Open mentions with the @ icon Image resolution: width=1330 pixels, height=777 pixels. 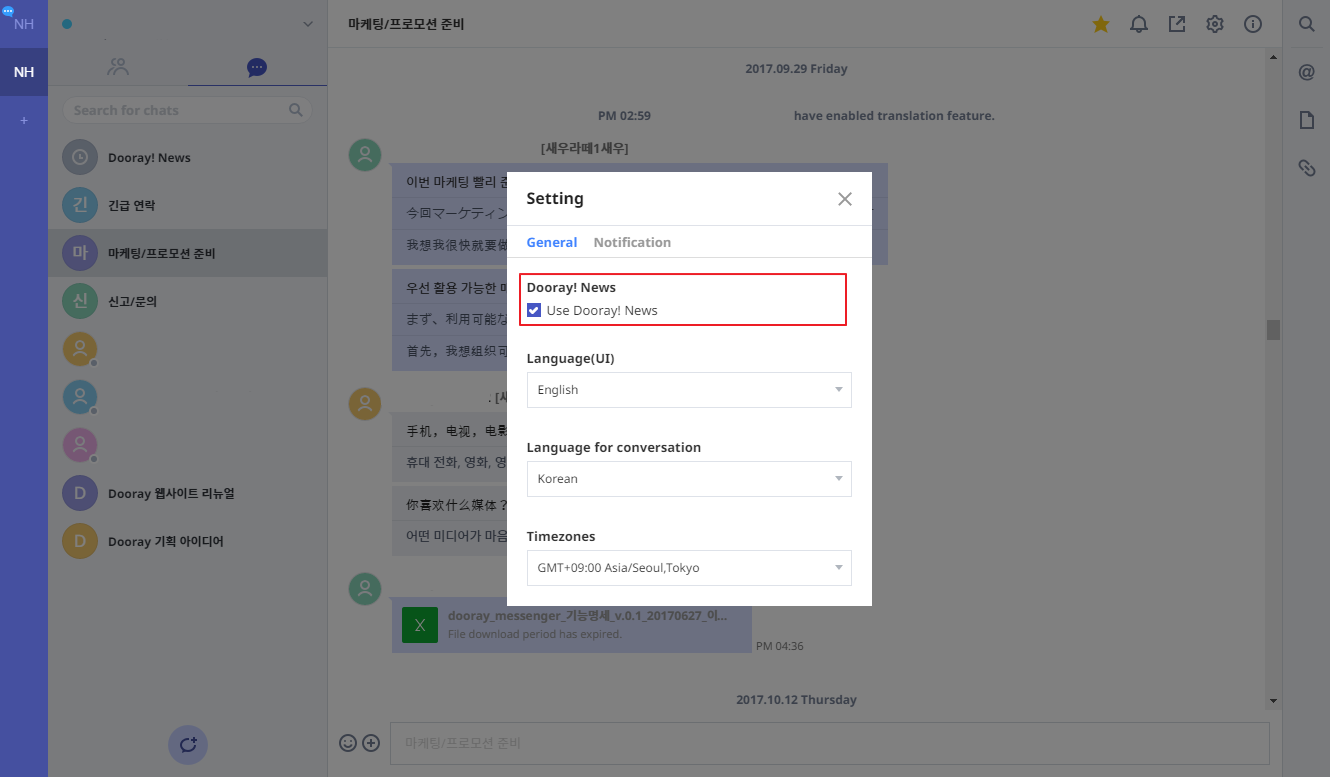(x=1306, y=72)
